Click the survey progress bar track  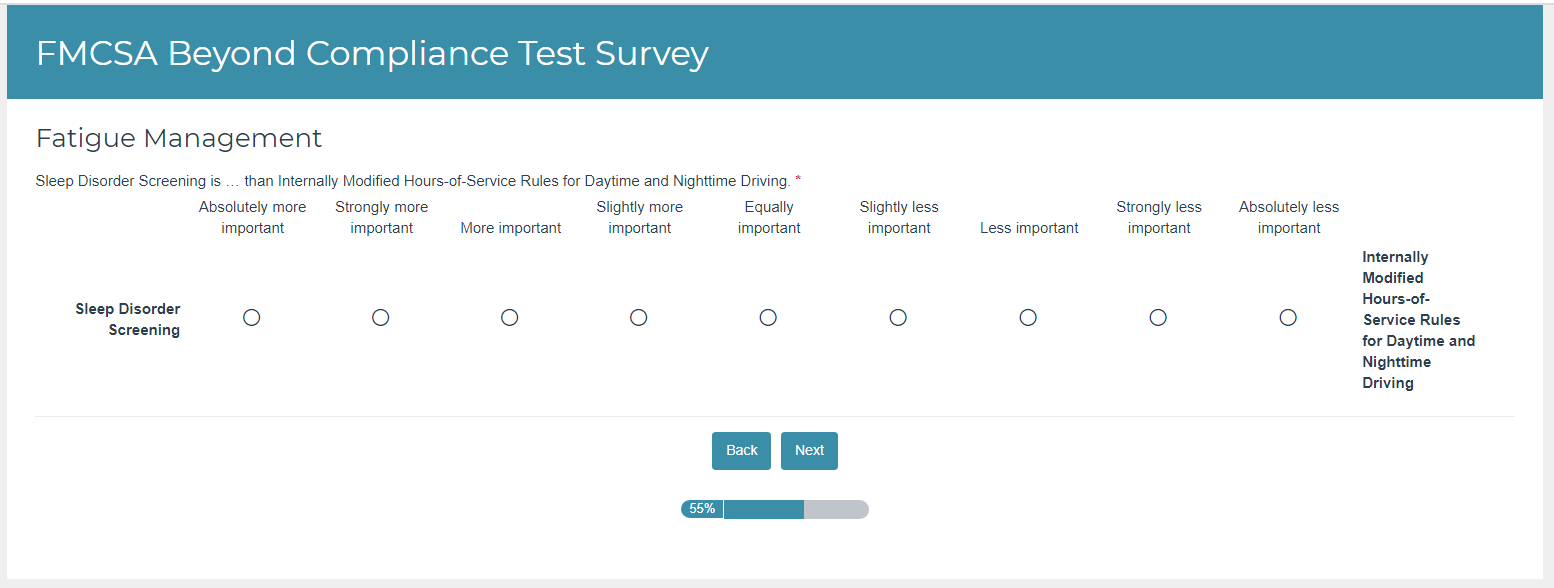coord(835,509)
